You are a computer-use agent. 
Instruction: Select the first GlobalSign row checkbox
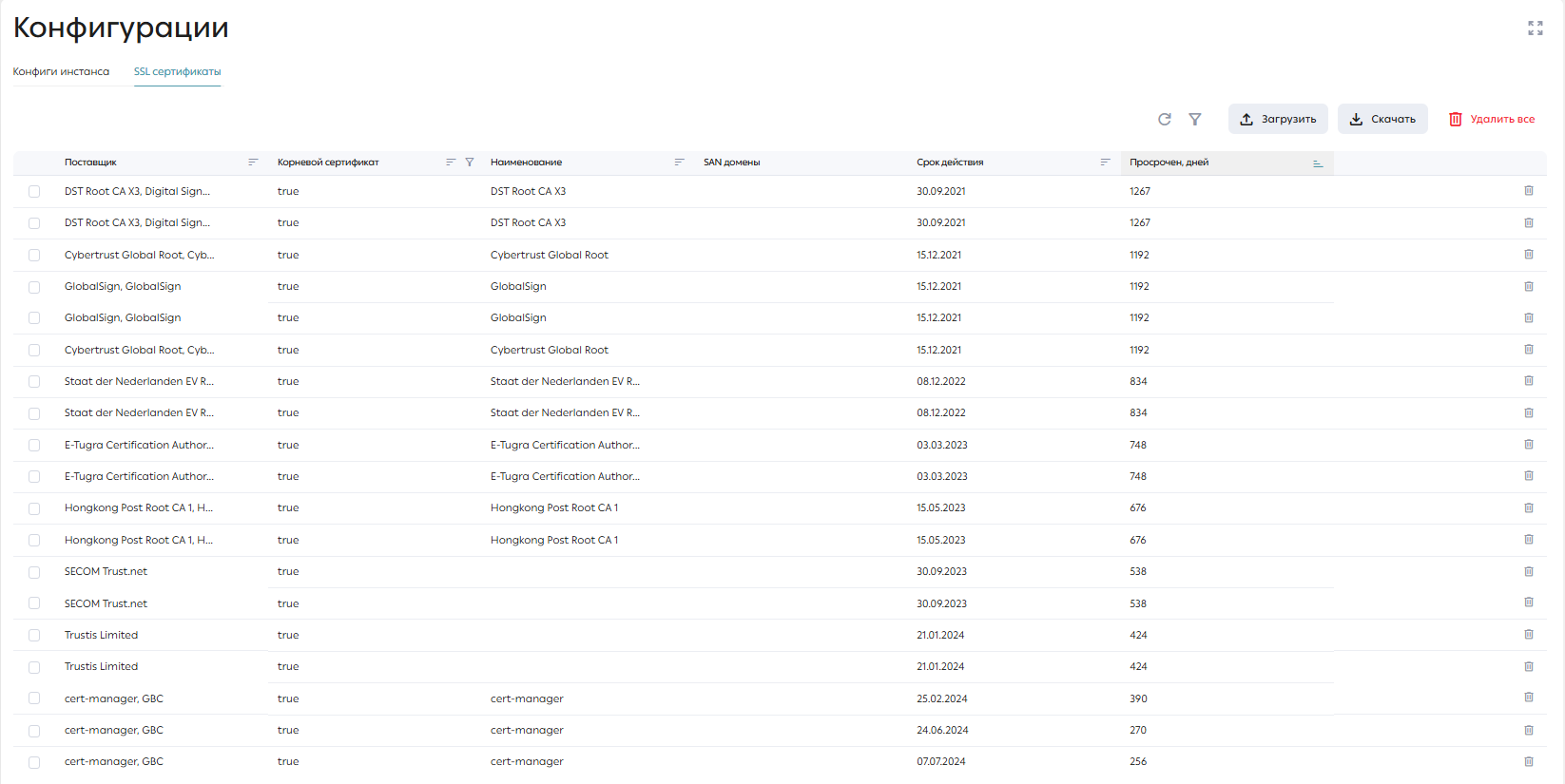click(x=34, y=286)
